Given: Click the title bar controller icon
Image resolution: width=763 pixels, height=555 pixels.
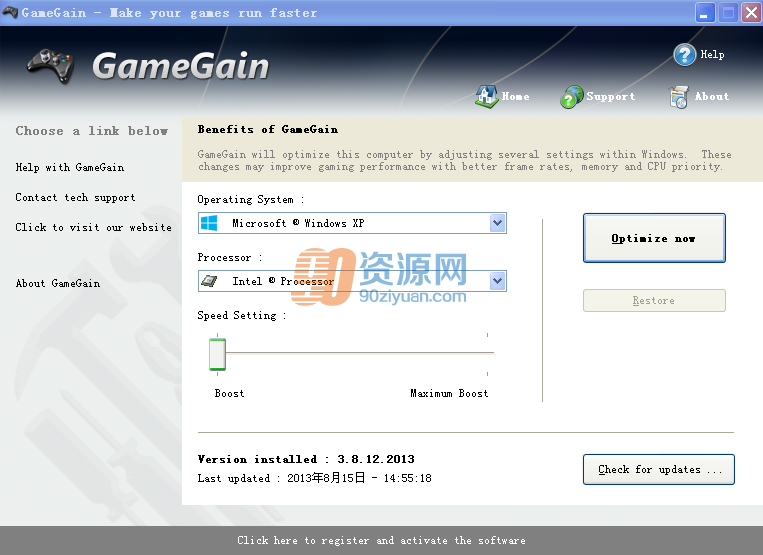Looking at the screenshot, I should tap(10, 12).
